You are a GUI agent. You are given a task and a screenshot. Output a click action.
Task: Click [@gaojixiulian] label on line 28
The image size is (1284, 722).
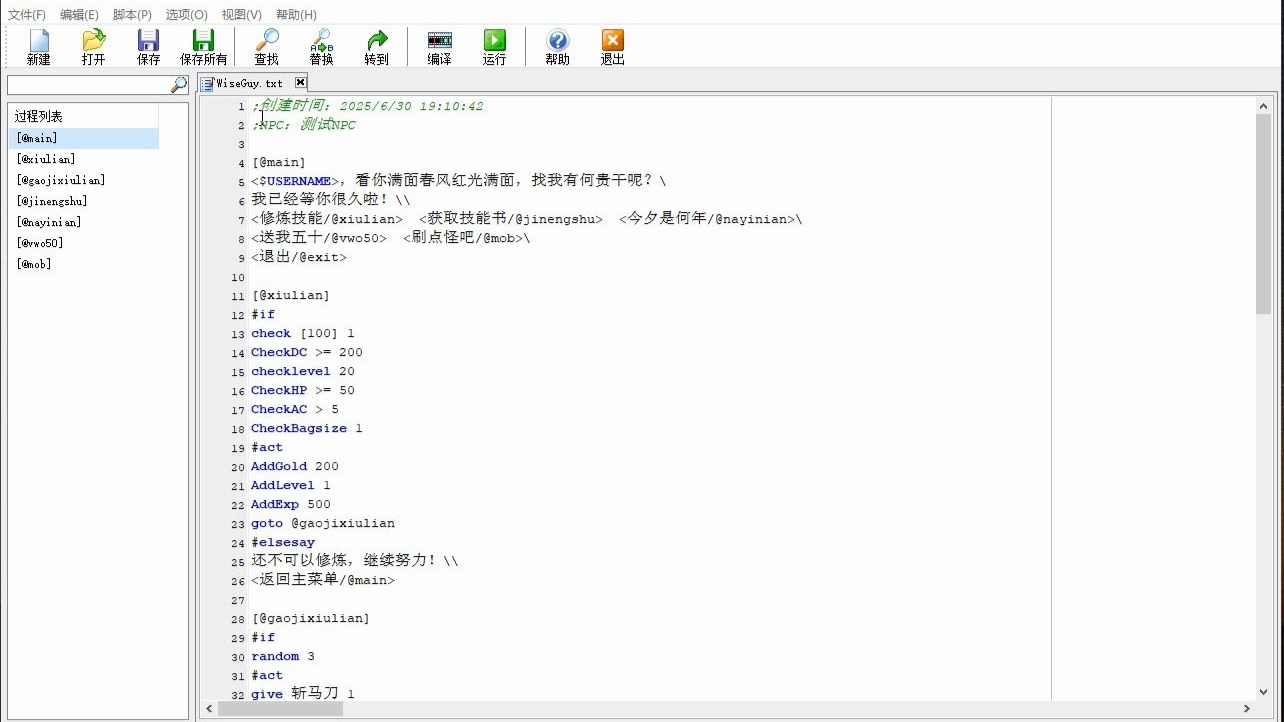pos(311,618)
